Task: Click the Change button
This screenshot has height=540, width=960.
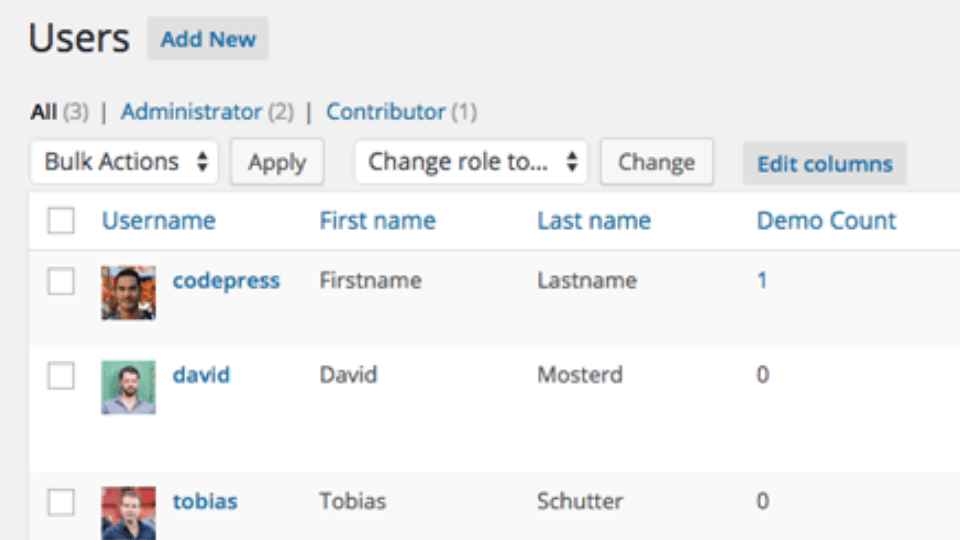Action: pos(656,162)
